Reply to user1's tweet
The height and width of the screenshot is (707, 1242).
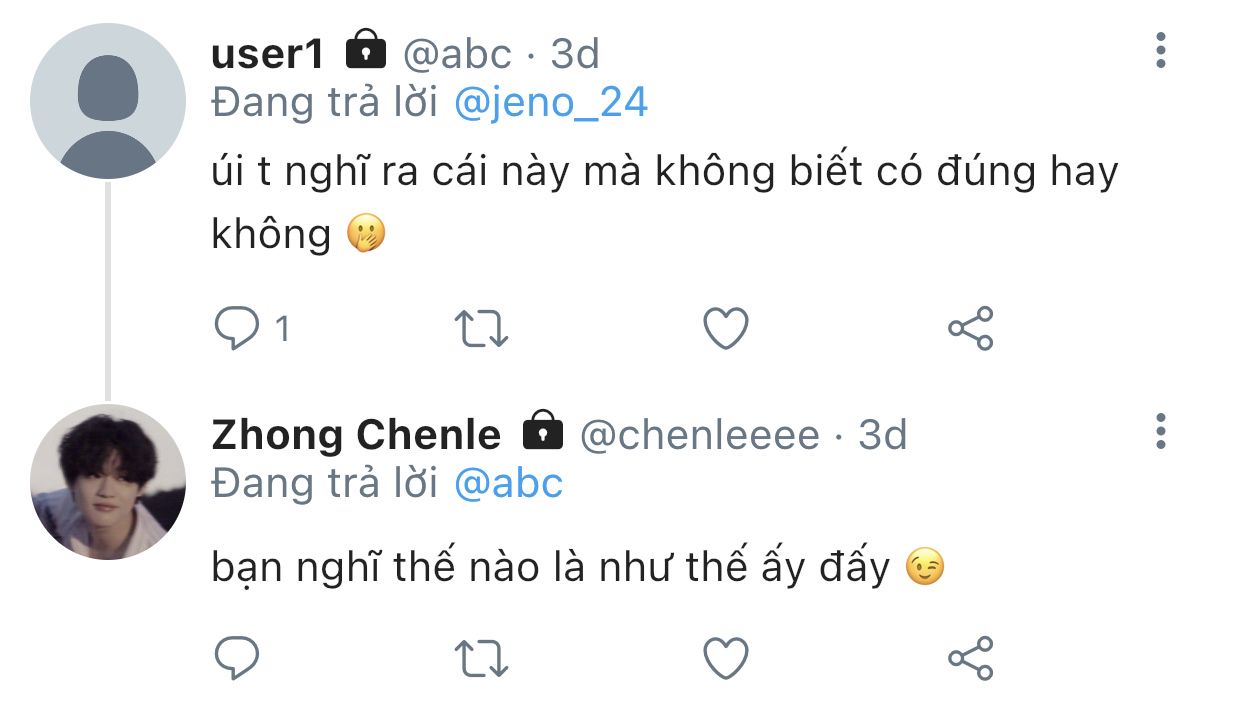(x=238, y=329)
